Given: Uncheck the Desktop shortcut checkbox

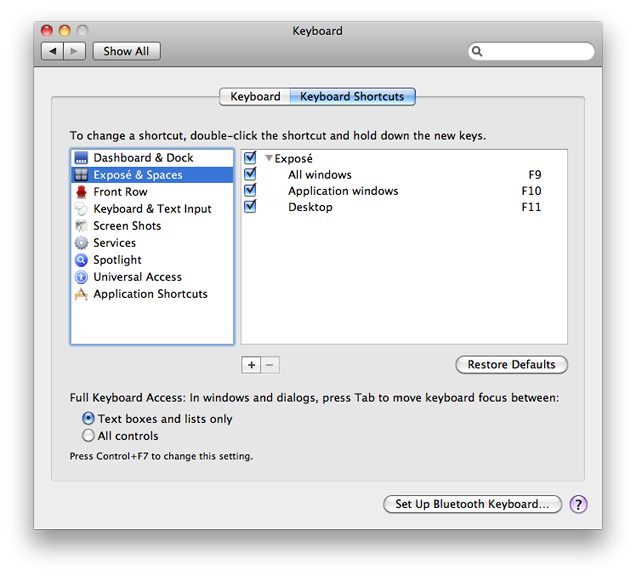Looking at the screenshot, I should [x=250, y=206].
